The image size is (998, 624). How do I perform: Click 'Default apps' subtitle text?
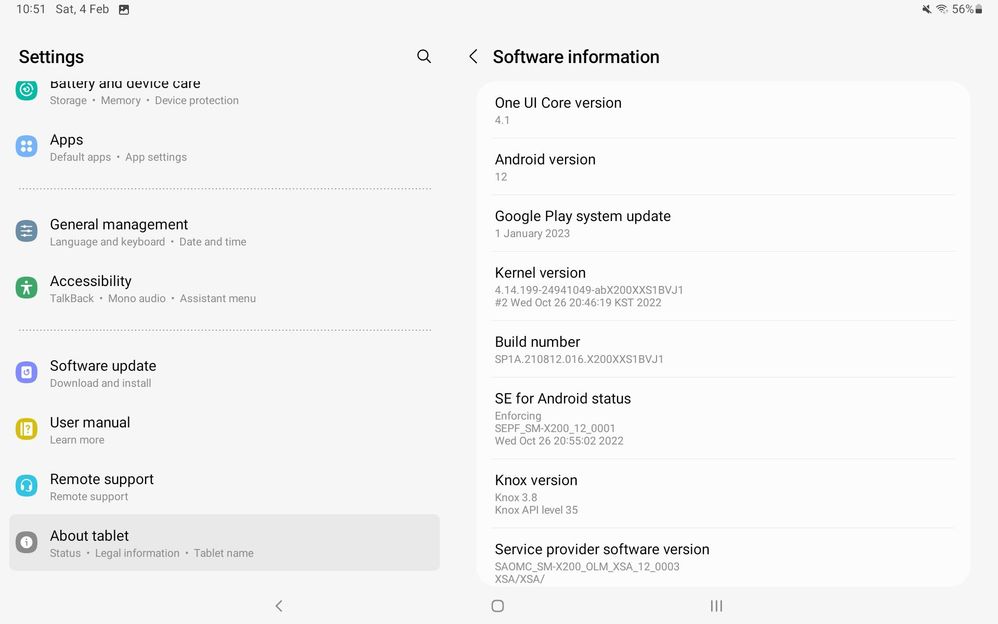click(80, 157)
